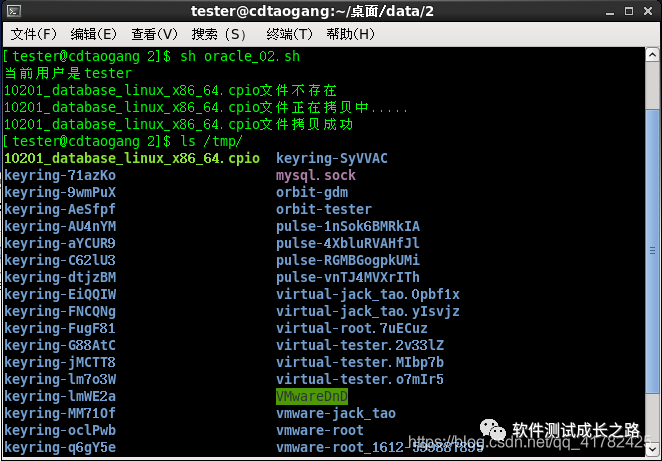
Task: Click keyring-q6gY5e entry
Action: pos(60,447)
